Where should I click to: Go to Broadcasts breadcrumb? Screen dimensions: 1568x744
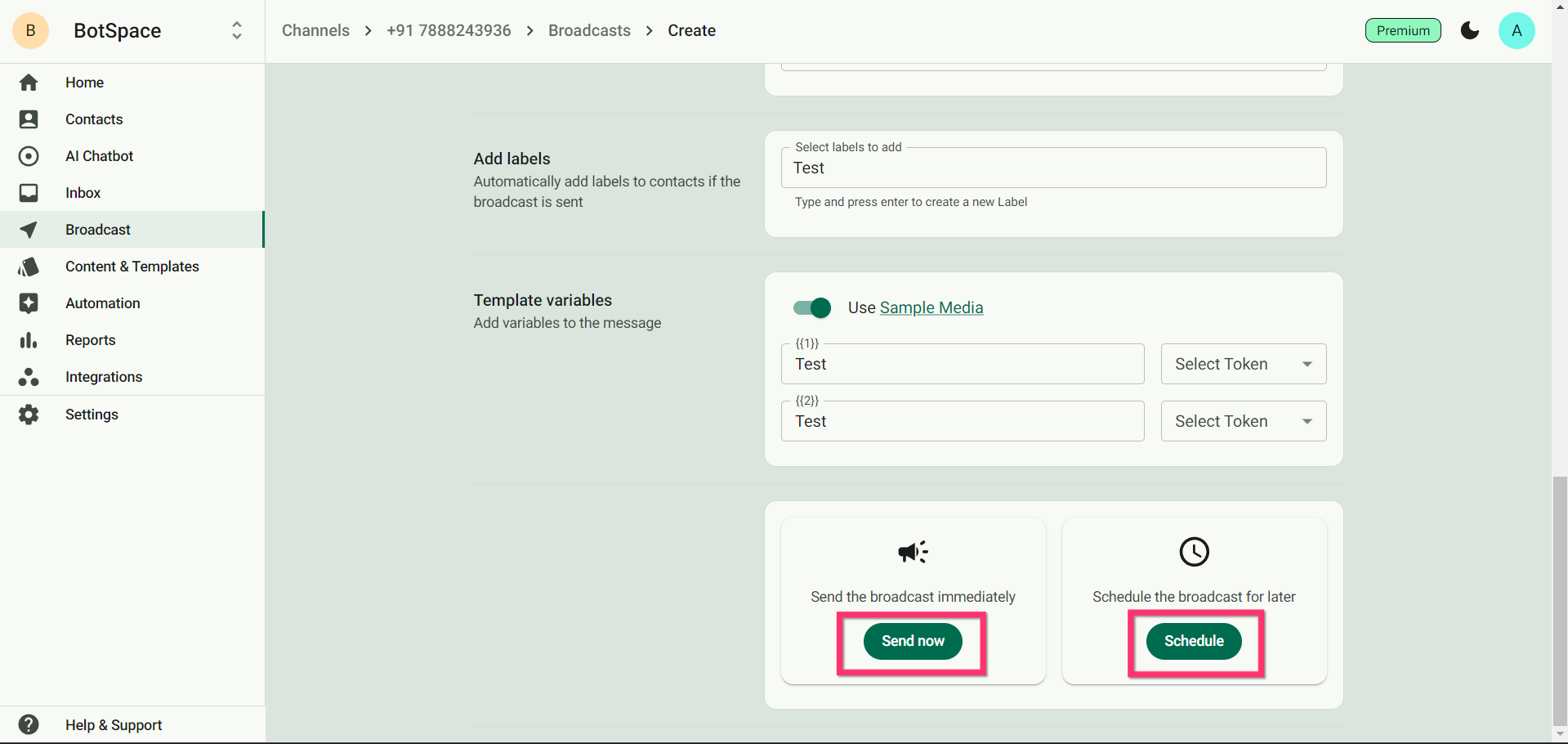[589, 31]
